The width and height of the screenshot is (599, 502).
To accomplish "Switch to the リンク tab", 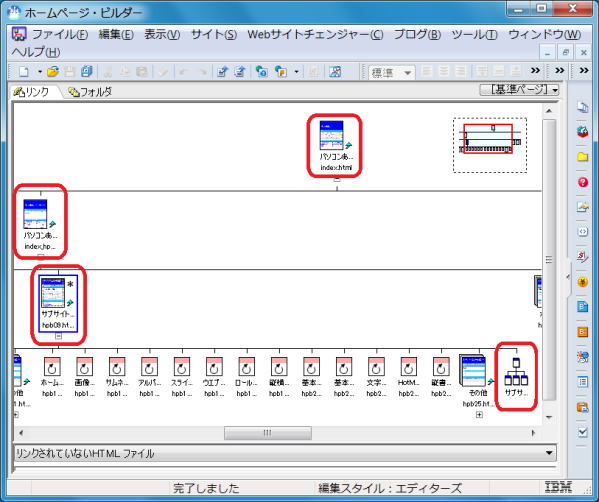I will 32,92.
